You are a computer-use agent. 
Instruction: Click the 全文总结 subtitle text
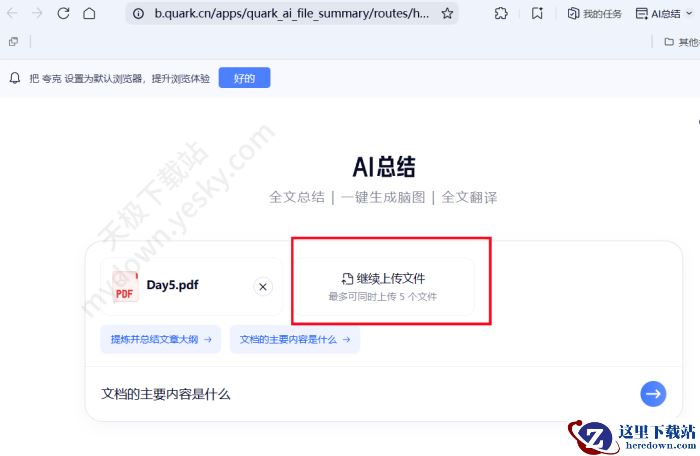[x=296, y=197]
